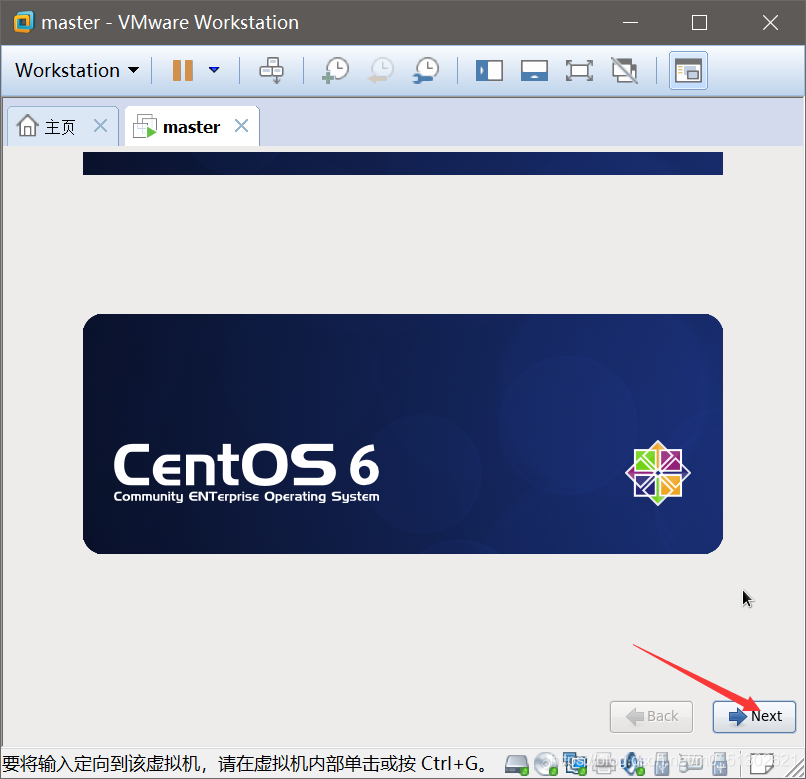Screen dimensions: 806x779
Task: Close the master tab
Action: tap(242, 125)
